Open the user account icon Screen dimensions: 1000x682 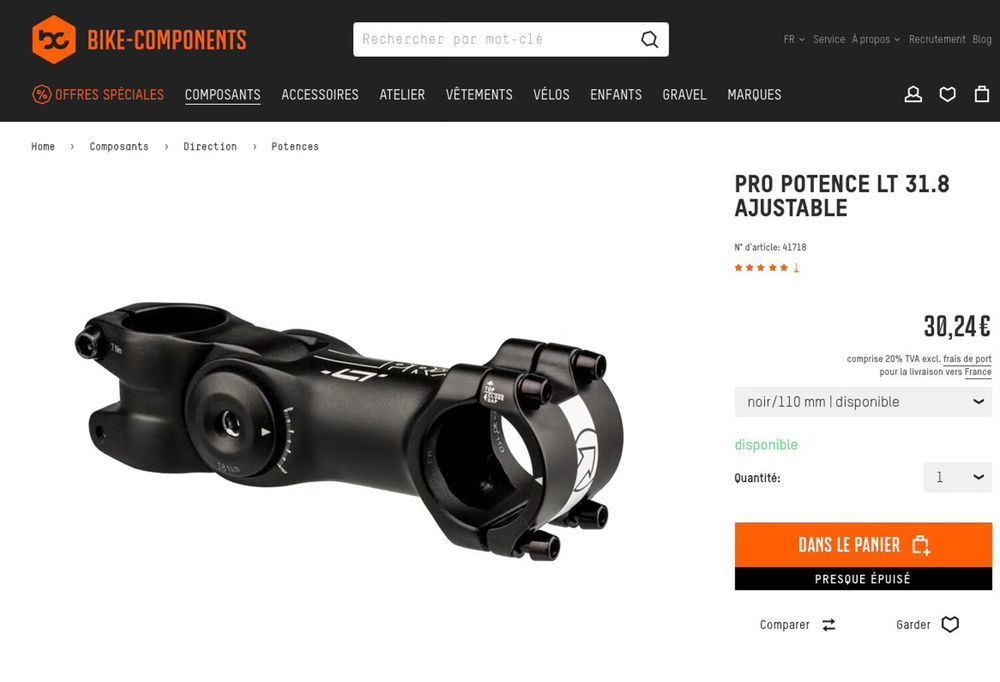tap(913, 94)
